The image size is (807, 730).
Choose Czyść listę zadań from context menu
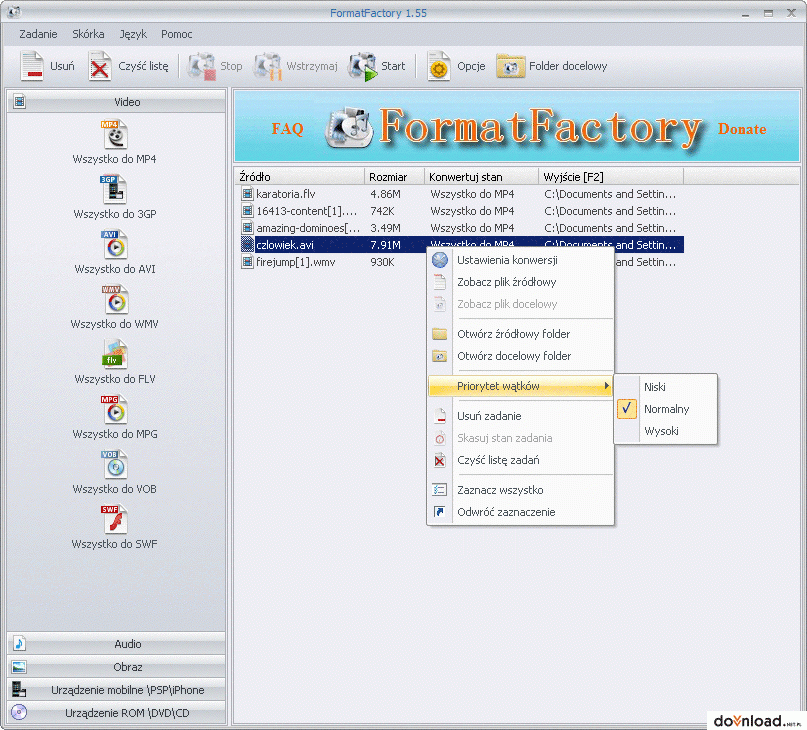[520, 460]
